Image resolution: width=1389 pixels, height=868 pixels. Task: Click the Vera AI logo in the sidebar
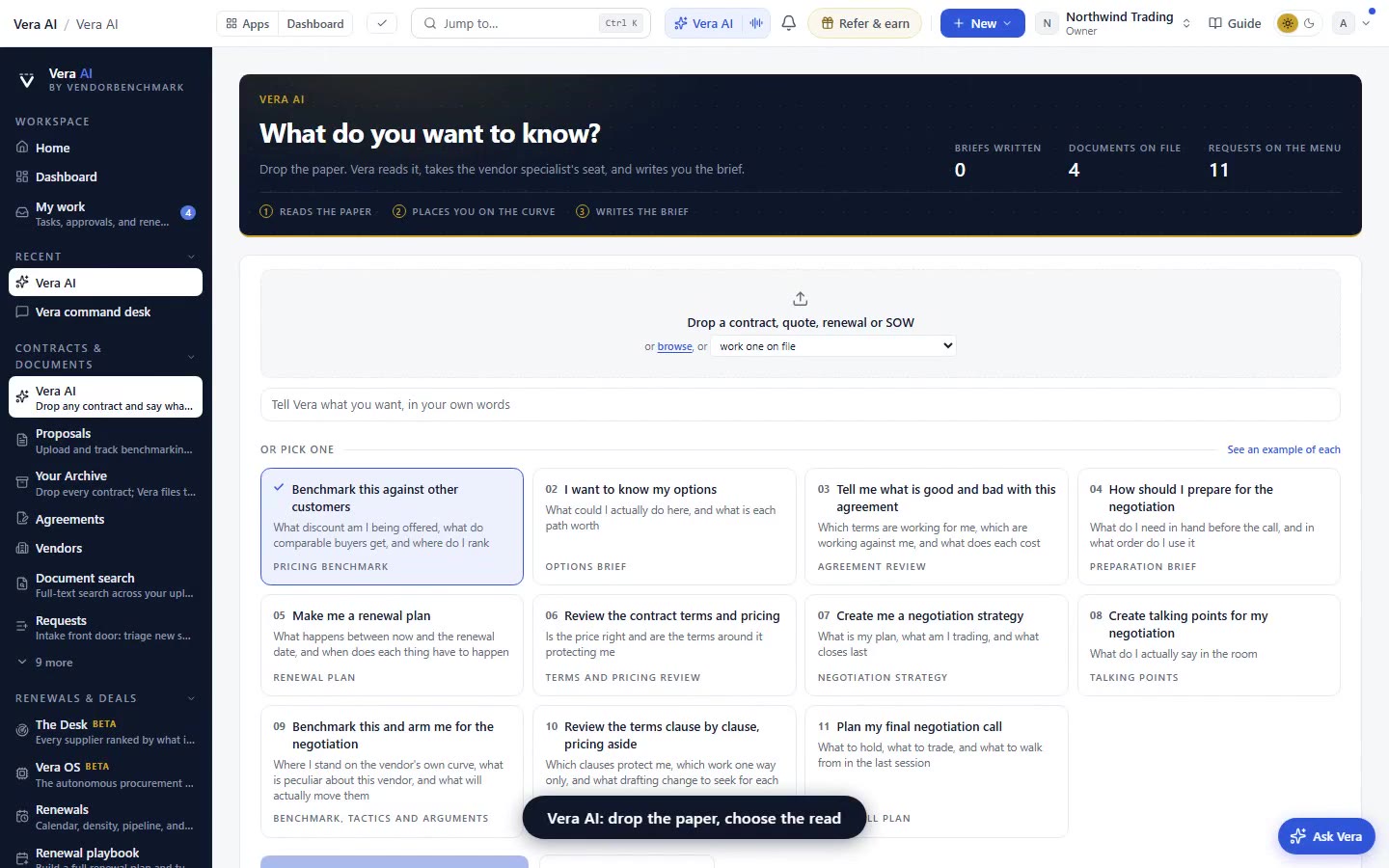pos(27,81)
